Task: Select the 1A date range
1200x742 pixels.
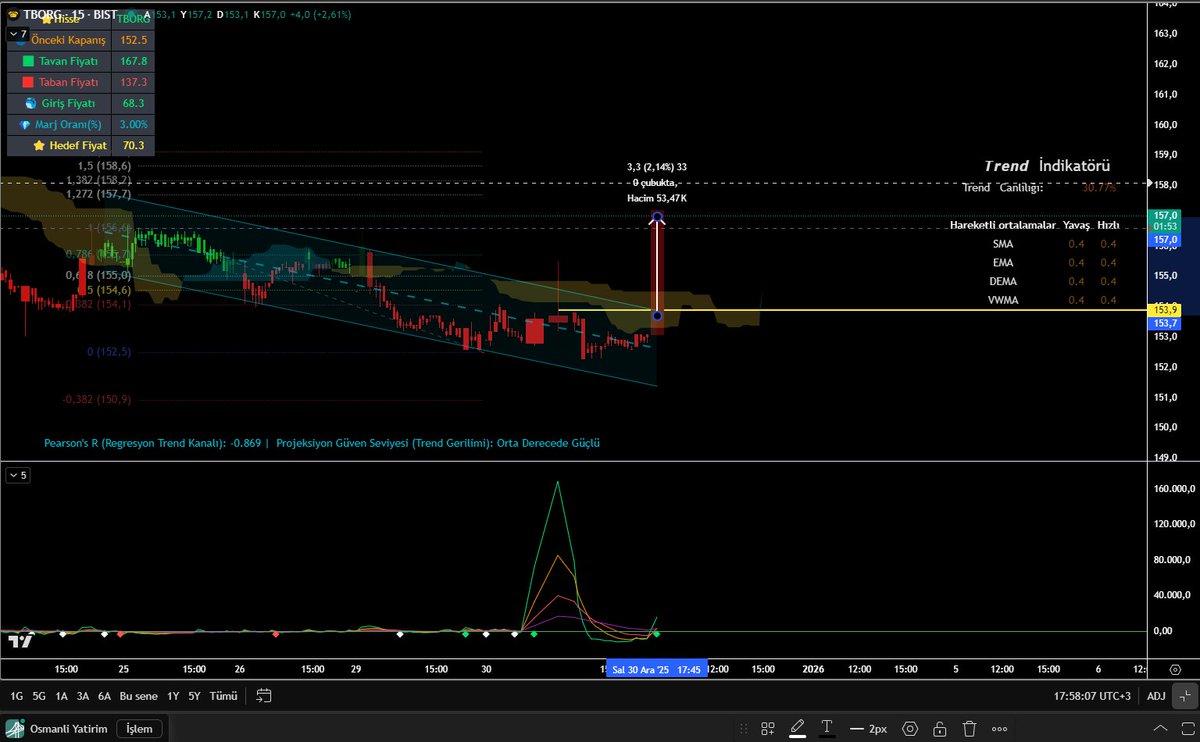Action: pos(61,696)
